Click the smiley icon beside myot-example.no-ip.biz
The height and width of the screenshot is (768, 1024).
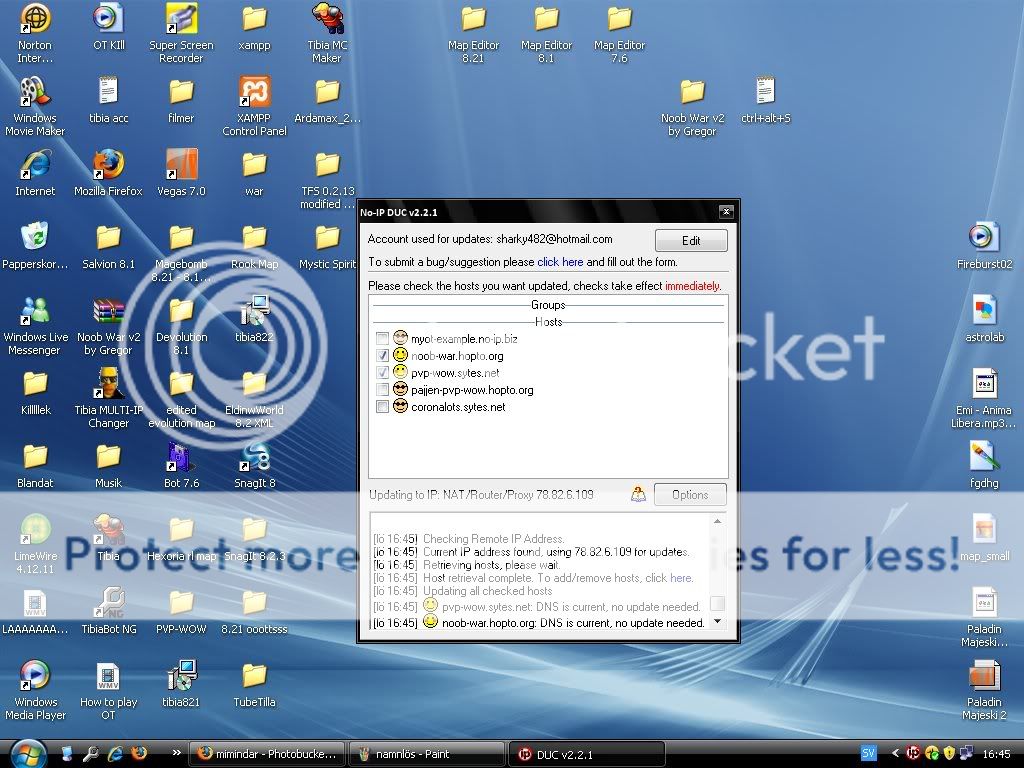pyautogui.click(x=400, y=338)
